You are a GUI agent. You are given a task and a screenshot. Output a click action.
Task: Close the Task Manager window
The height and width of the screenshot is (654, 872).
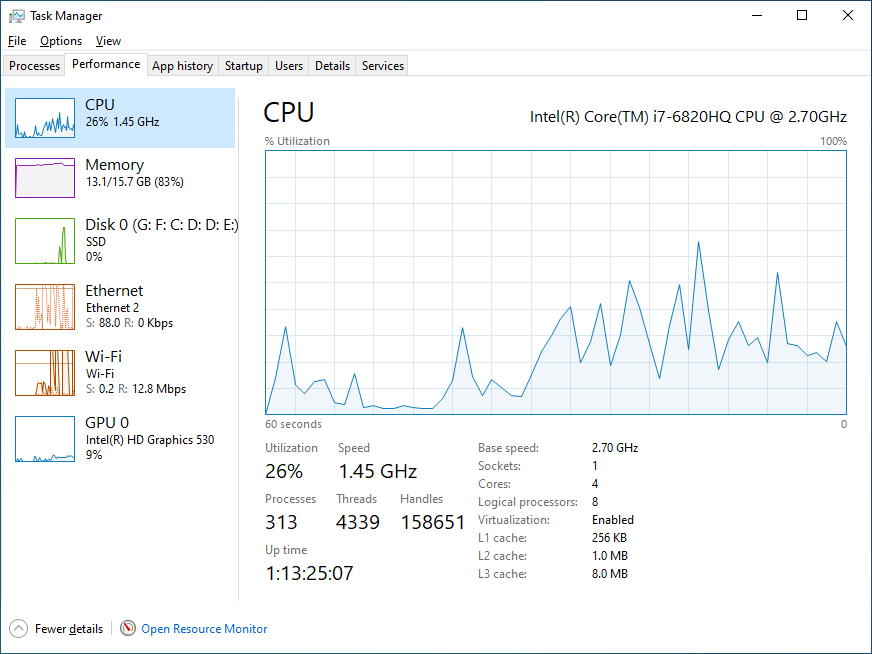[x=848, y=16]
